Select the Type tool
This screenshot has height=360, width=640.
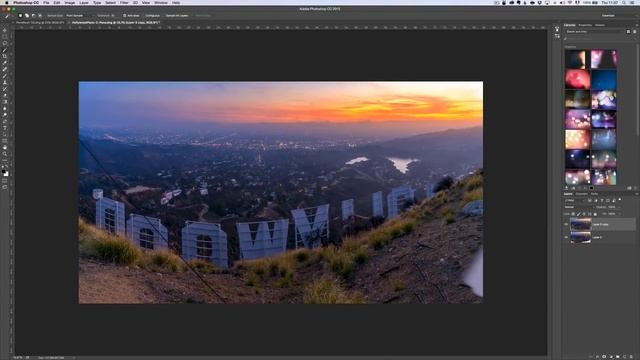tap(5, 128)
